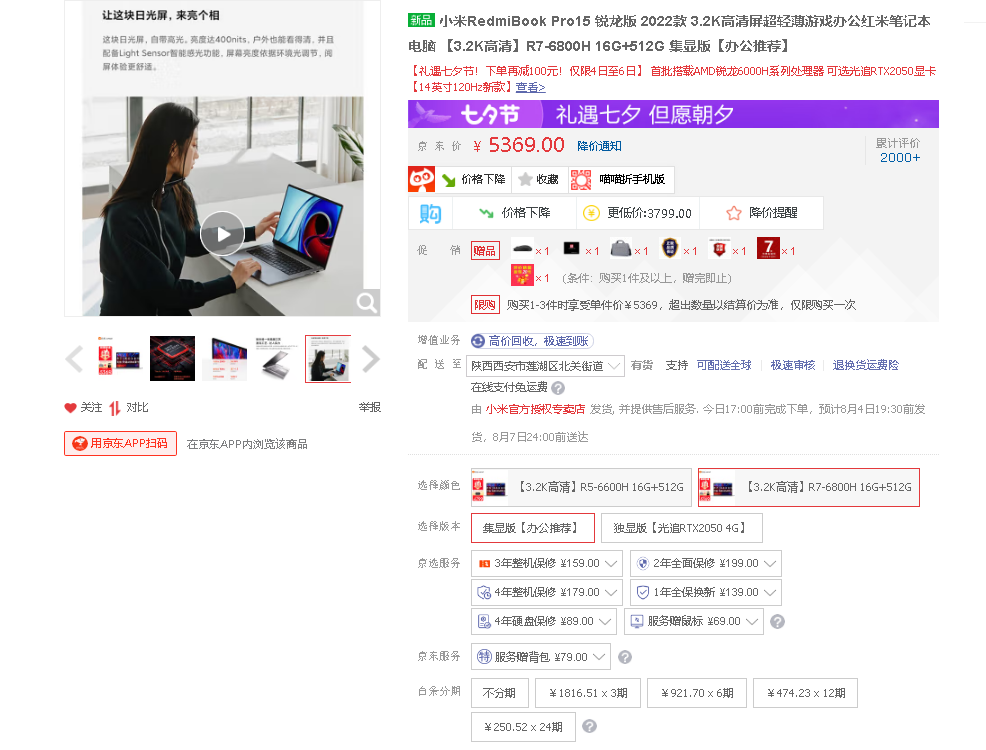Open 喵喵折手机版 QR code icon
The height and width of the screenshot is (750, 986).
pos(580,180)
